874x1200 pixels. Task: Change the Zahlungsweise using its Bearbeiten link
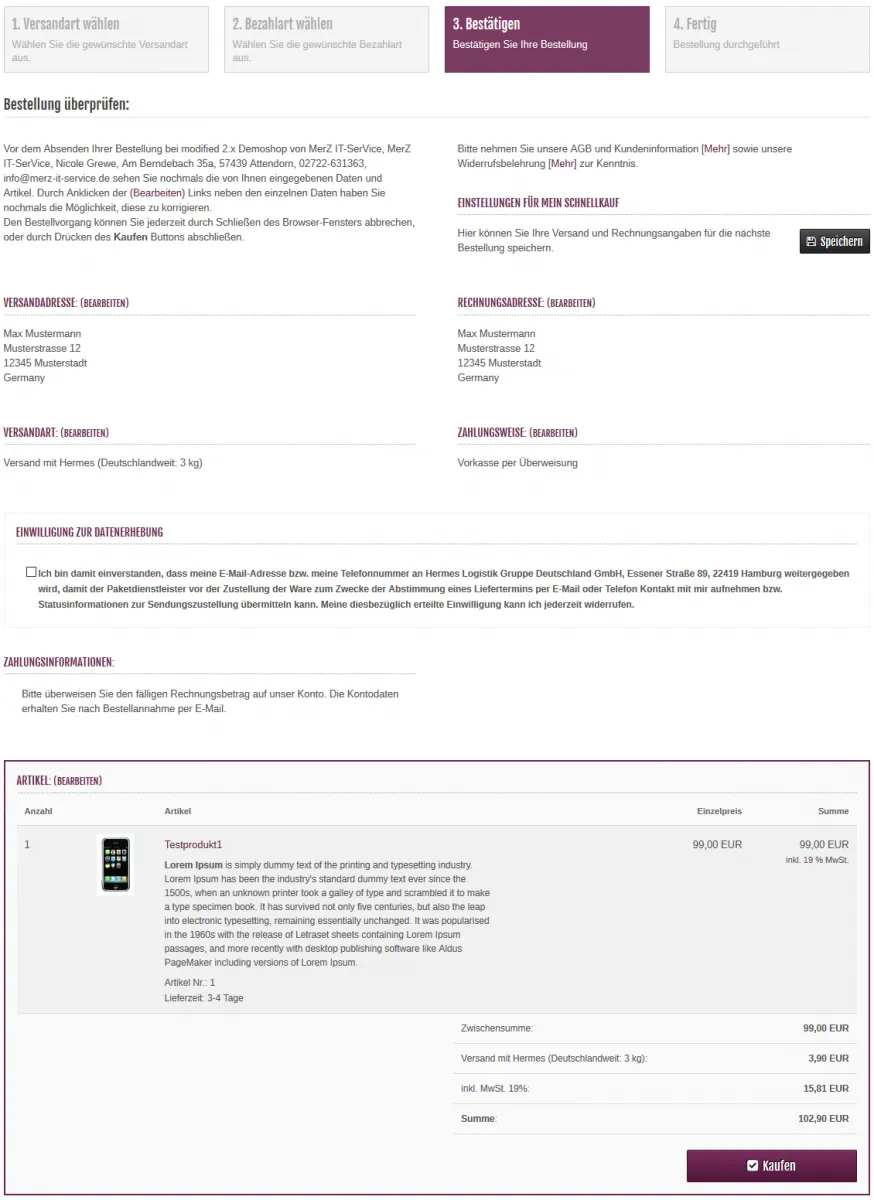(553, 433)
